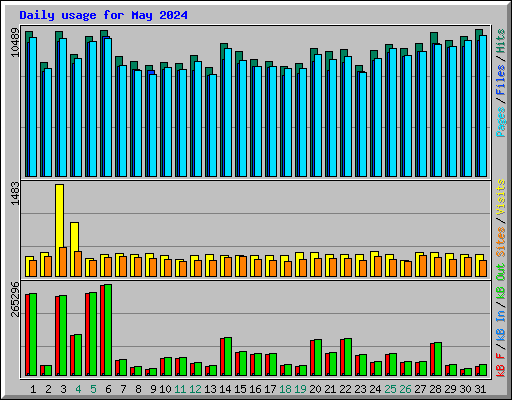Click the kB F legend label

501,365
